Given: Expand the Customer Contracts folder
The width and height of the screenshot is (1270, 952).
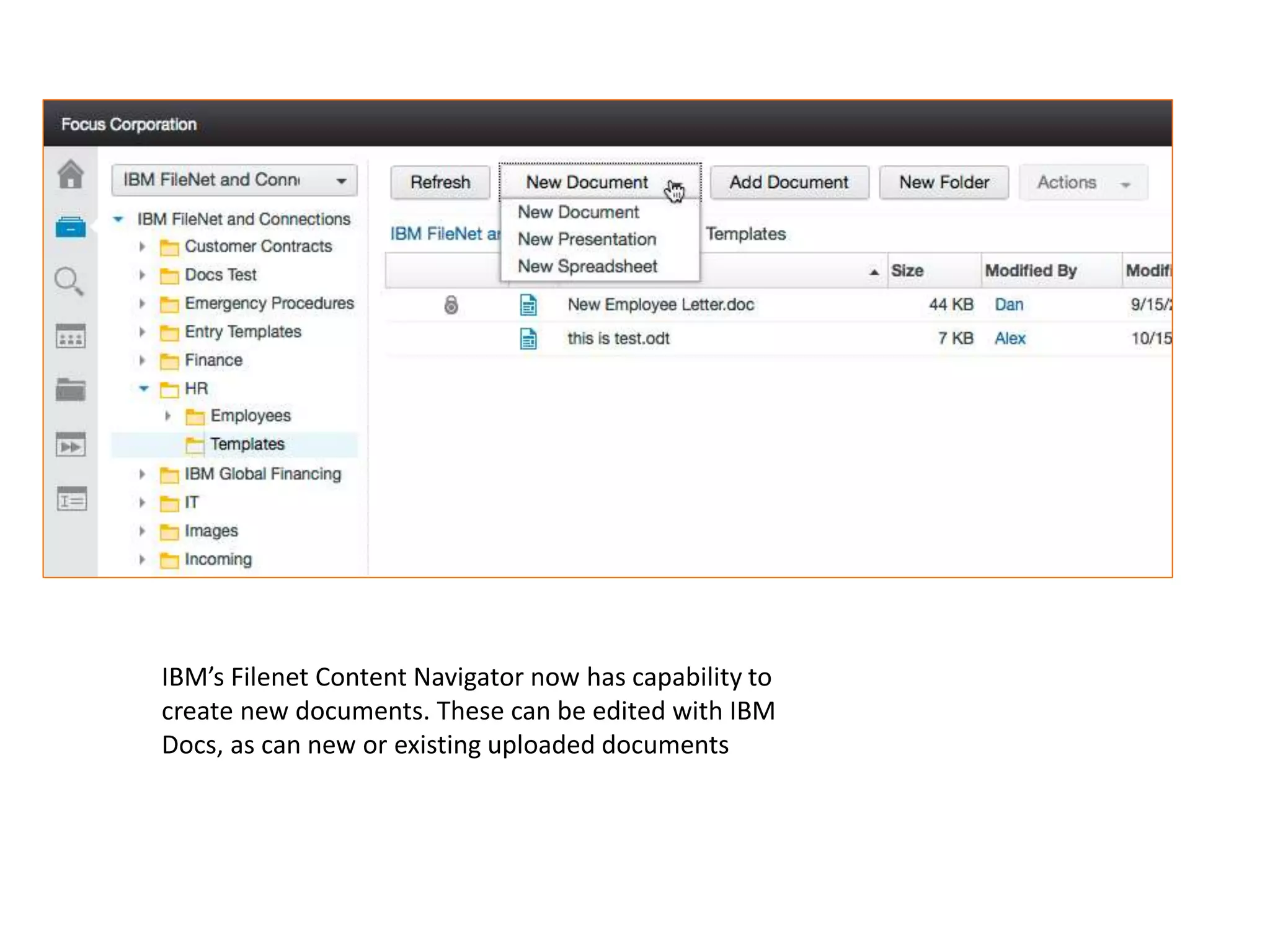Looking at the screenshot, I should [142, 247].
